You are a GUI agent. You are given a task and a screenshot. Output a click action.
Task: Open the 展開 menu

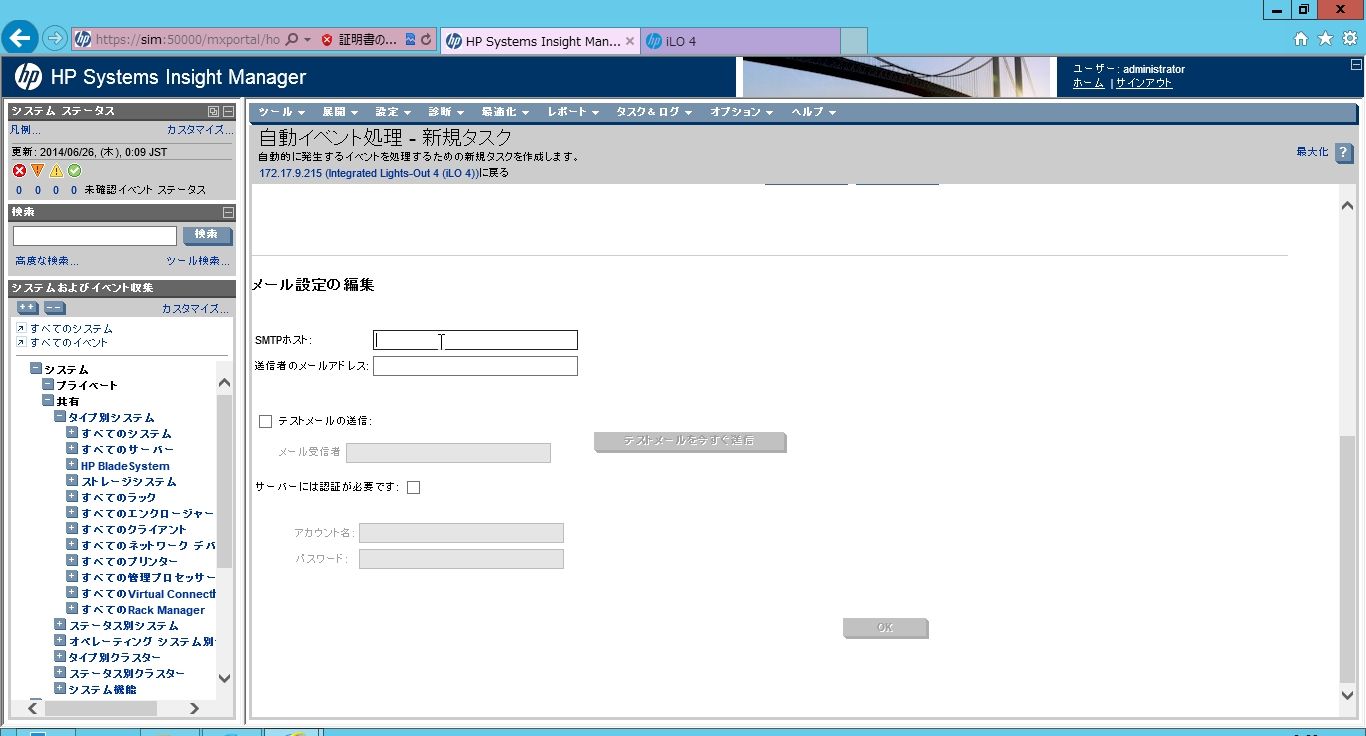(x=339, y=112)
